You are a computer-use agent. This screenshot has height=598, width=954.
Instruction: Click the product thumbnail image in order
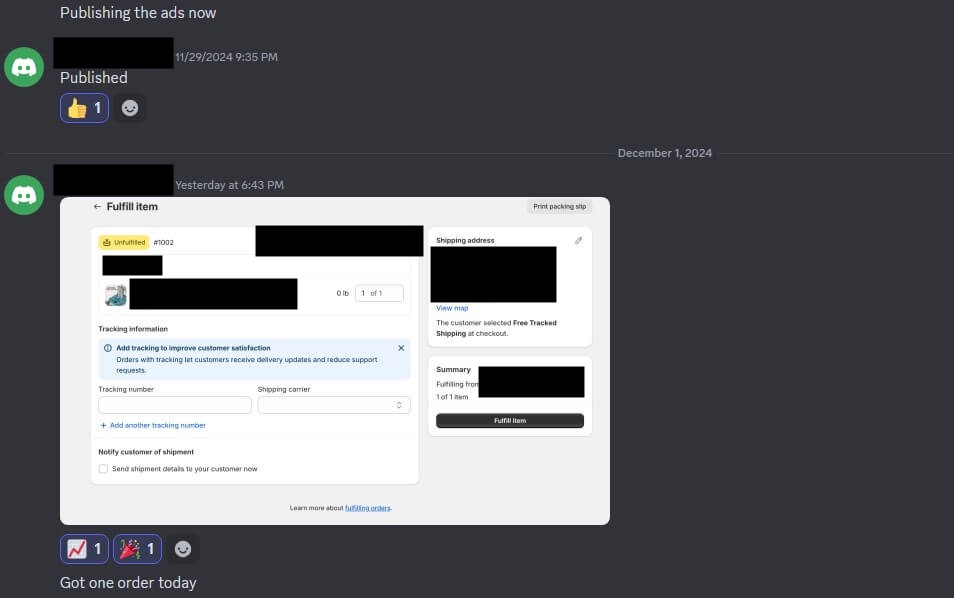pyautogui.click(x=115, y=294)
